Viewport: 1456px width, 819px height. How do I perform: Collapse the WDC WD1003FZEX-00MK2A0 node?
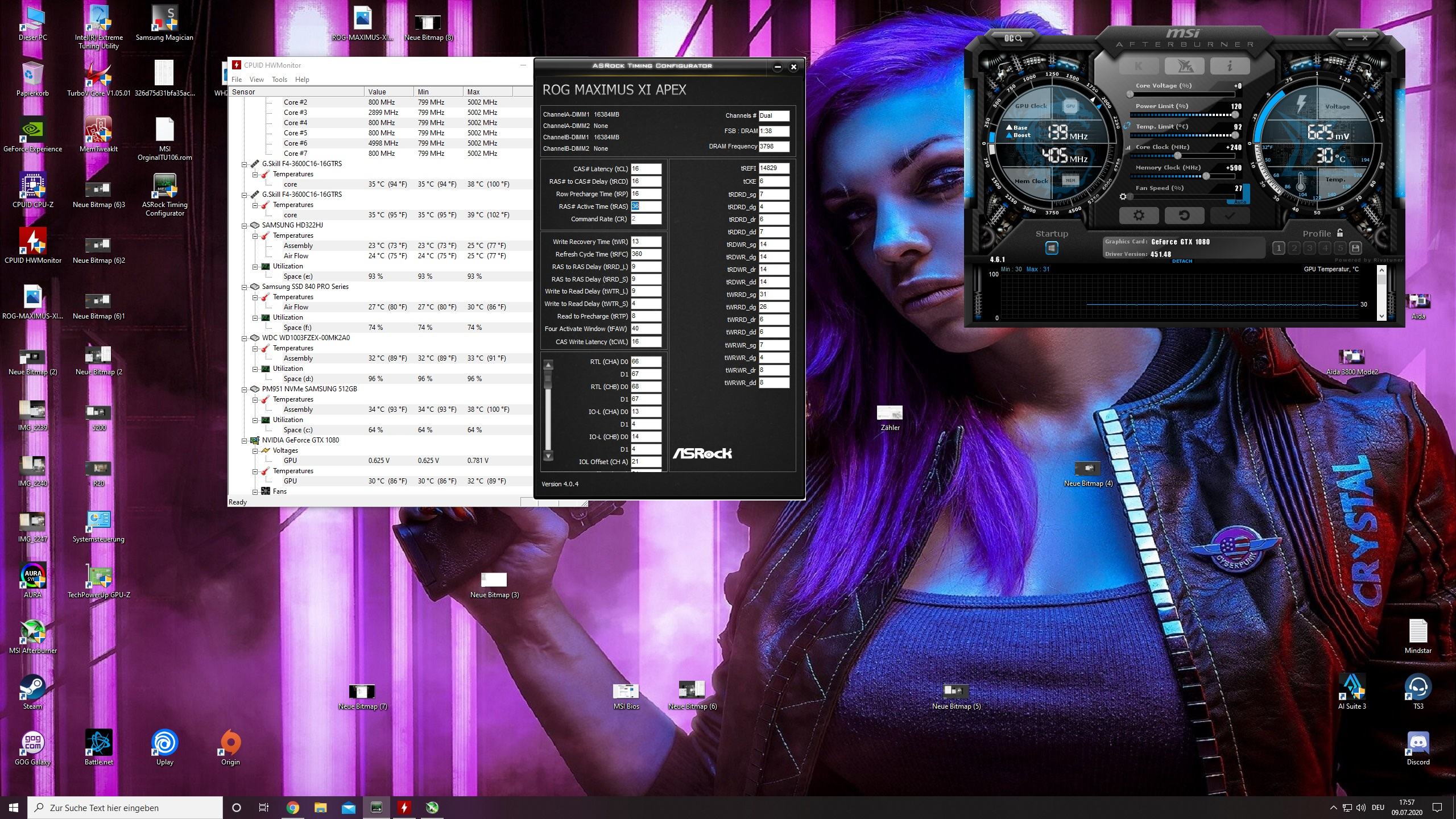click(245, 338)
